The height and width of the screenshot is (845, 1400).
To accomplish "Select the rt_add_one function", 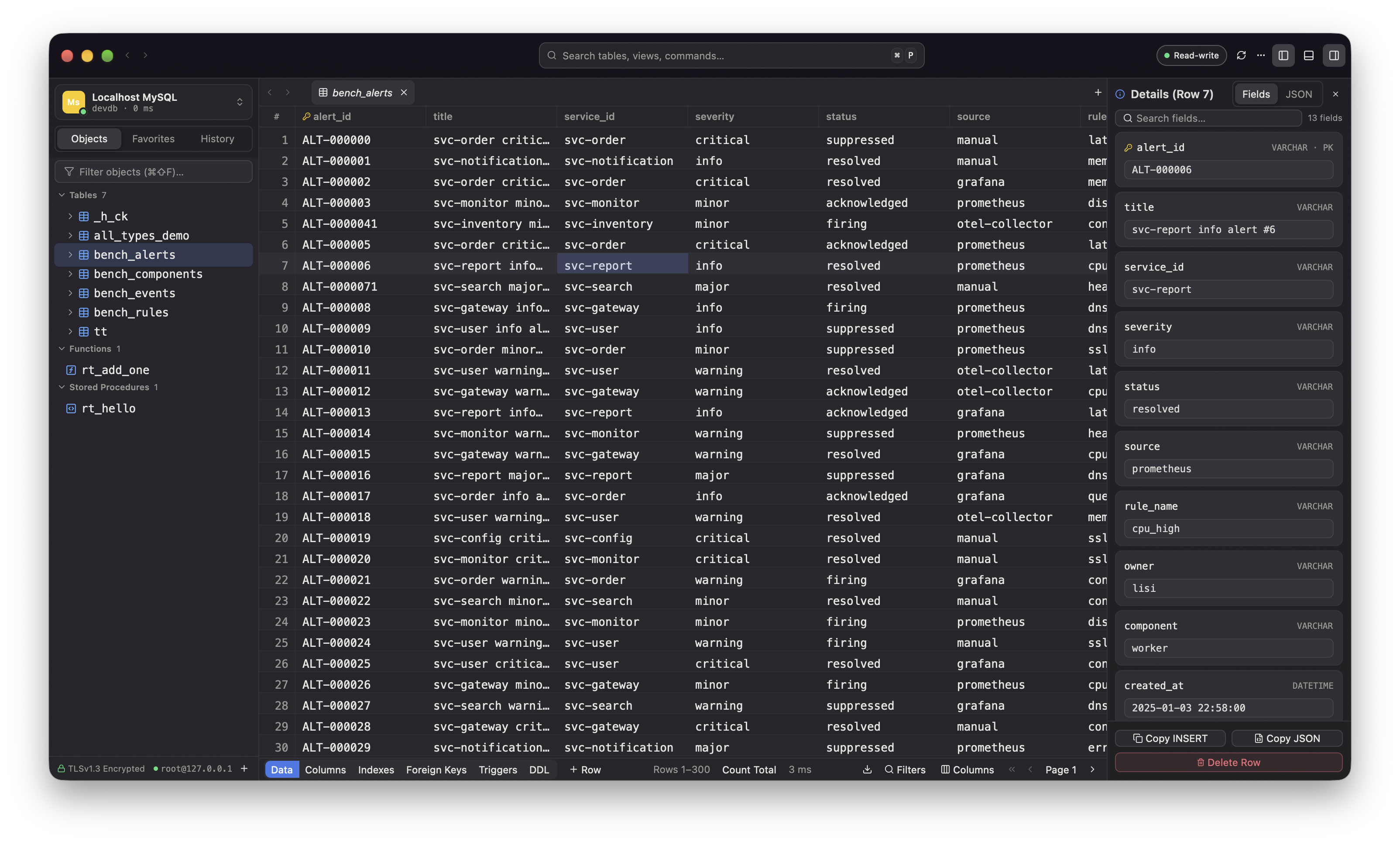I will pos(115,370).
